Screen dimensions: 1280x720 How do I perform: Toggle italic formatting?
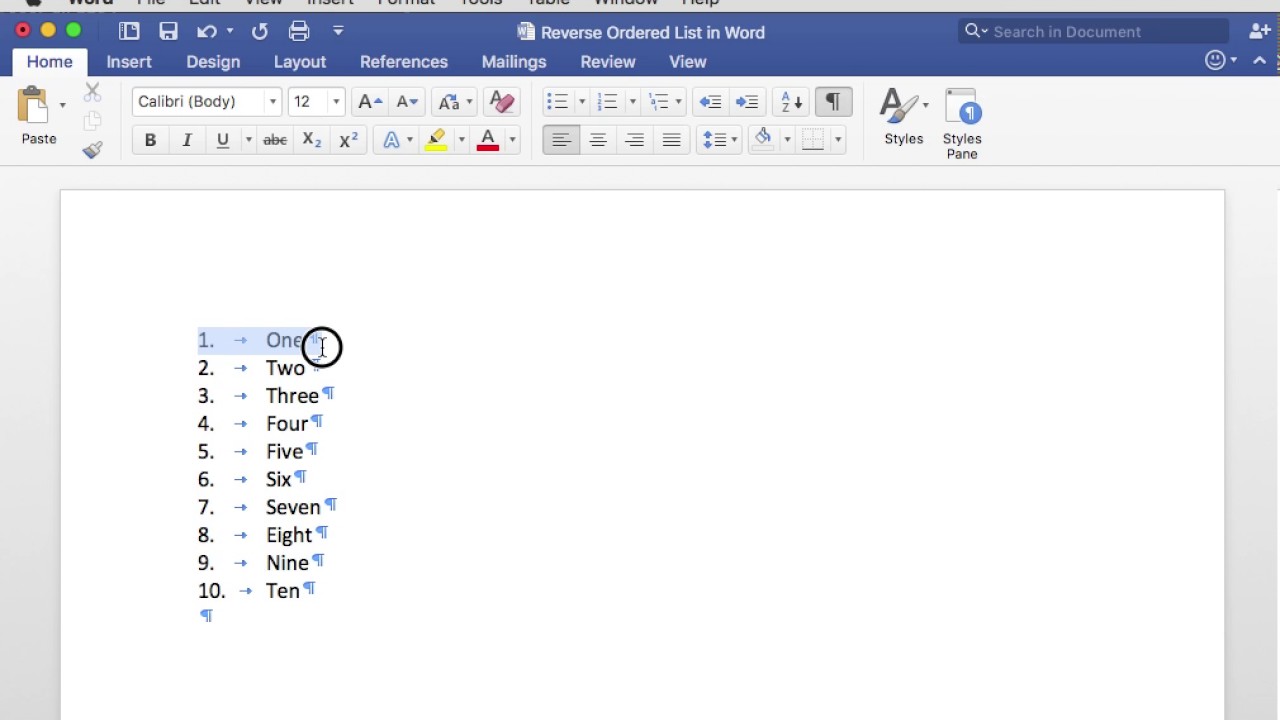point(186,141)
